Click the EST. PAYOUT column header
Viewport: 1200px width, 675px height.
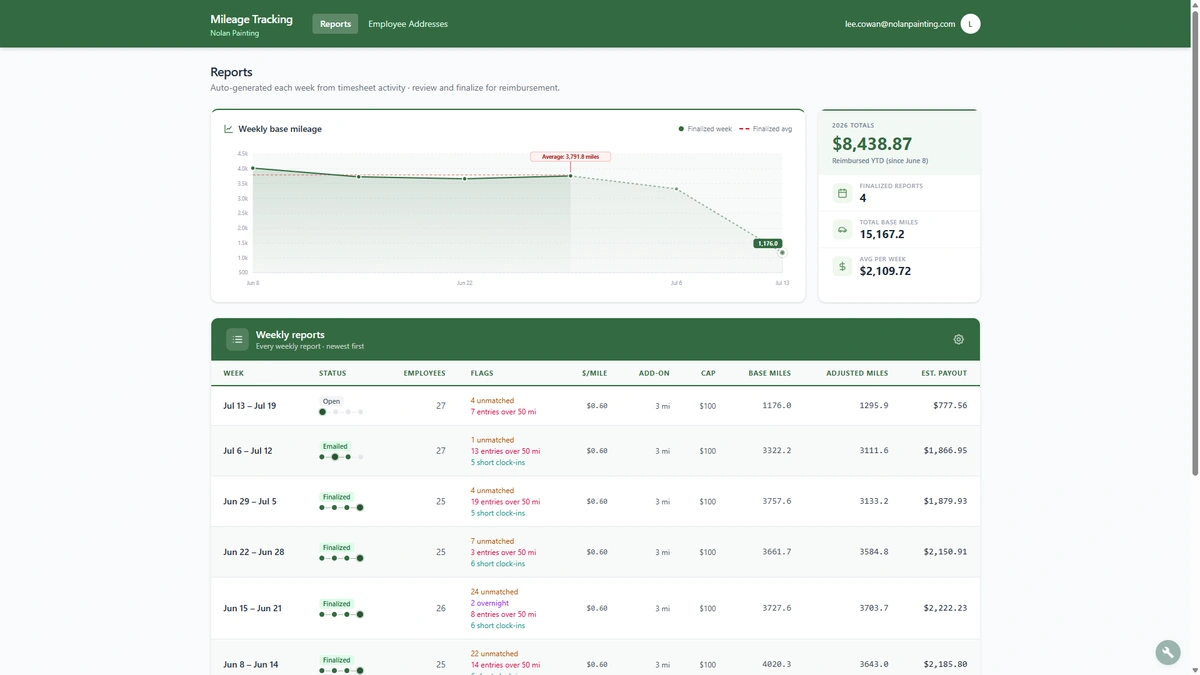944,373
